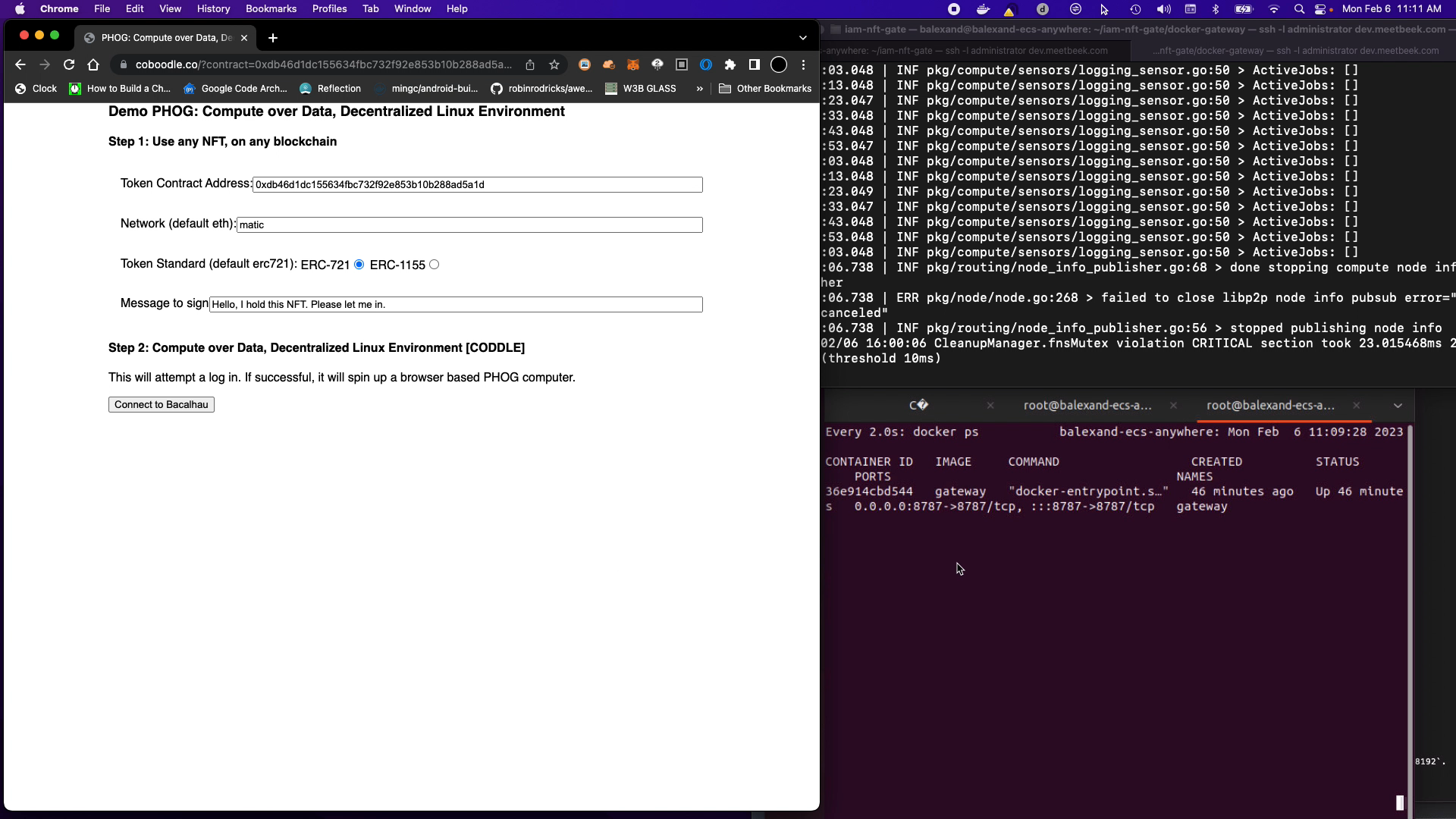Reload the coboodle.co page

tap(69, 65)
